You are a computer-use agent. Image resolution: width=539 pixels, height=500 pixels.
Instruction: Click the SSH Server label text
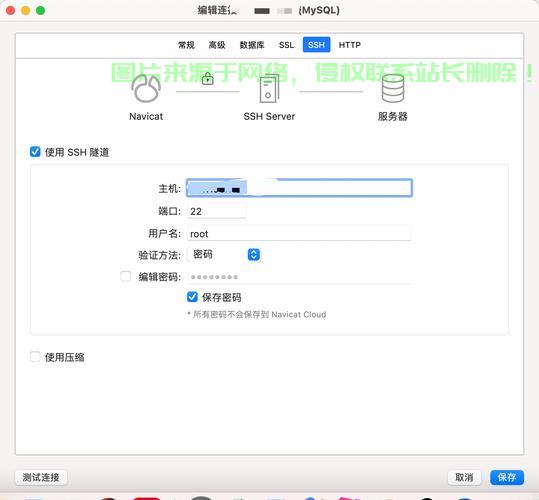269,116
